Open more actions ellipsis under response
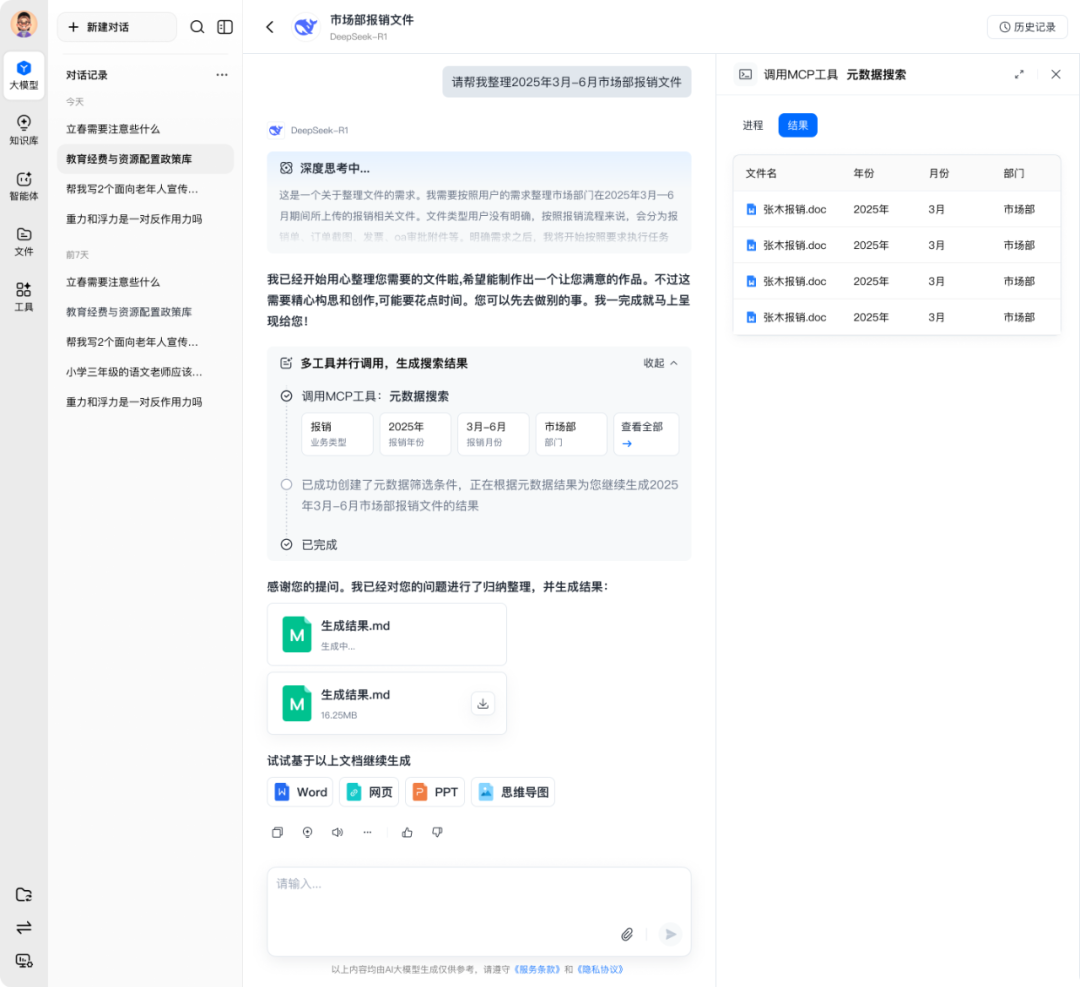The image size is (1080, 987). tap(367, 832)
